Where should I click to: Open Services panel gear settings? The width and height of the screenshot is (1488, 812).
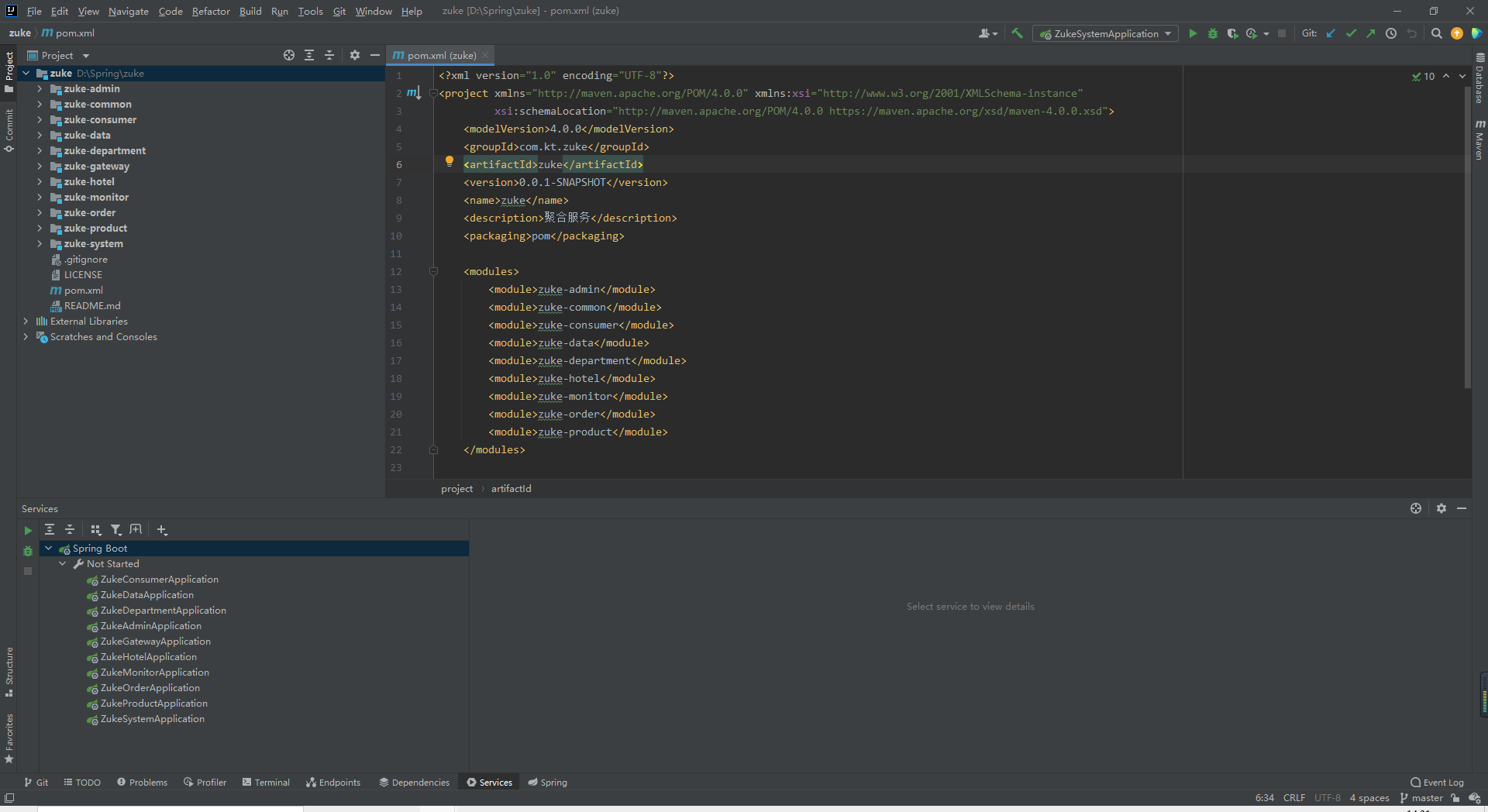coord(1441,508)
